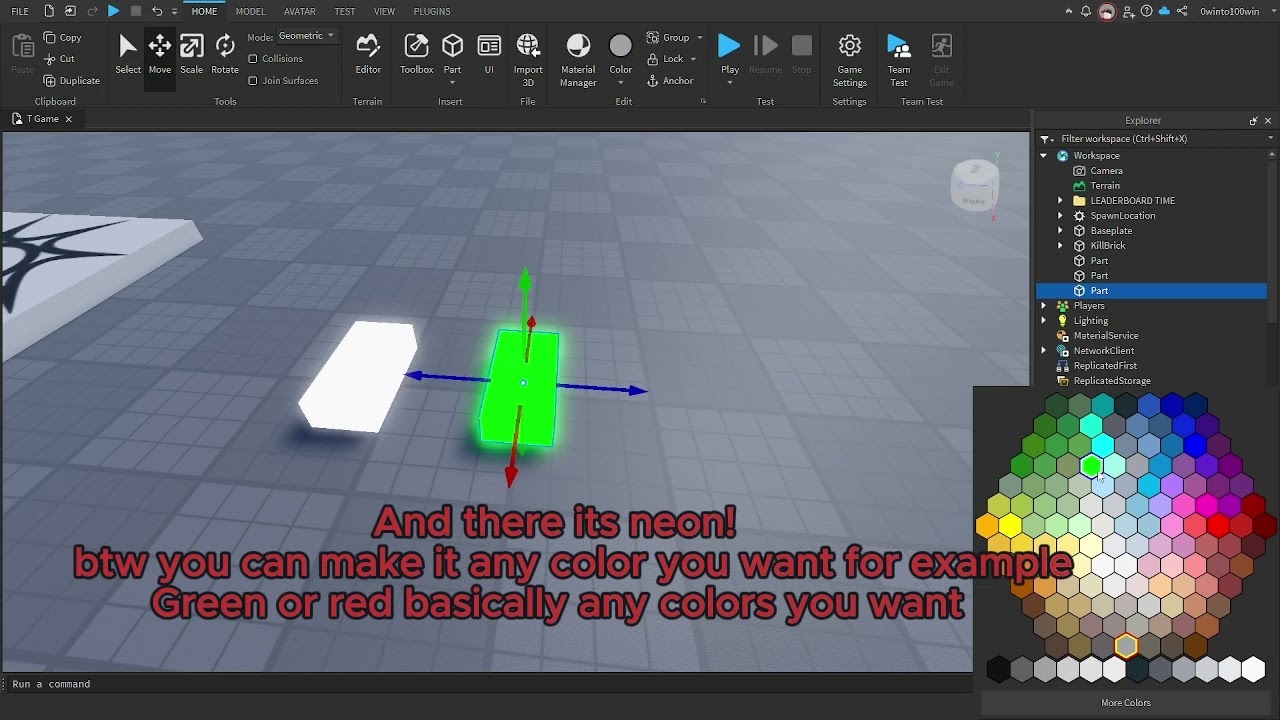
Task: Open the Mode Geometric dropdown
Action: (307, 36)
